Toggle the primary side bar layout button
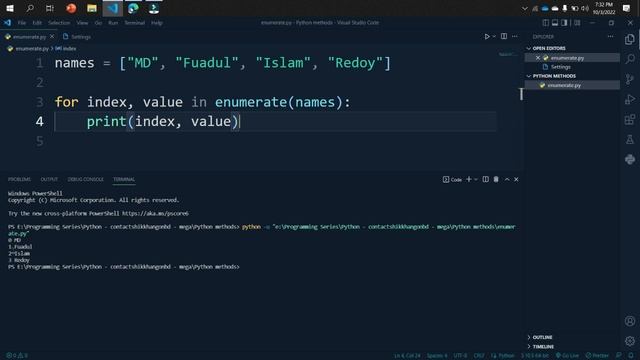 pos(546,23)
